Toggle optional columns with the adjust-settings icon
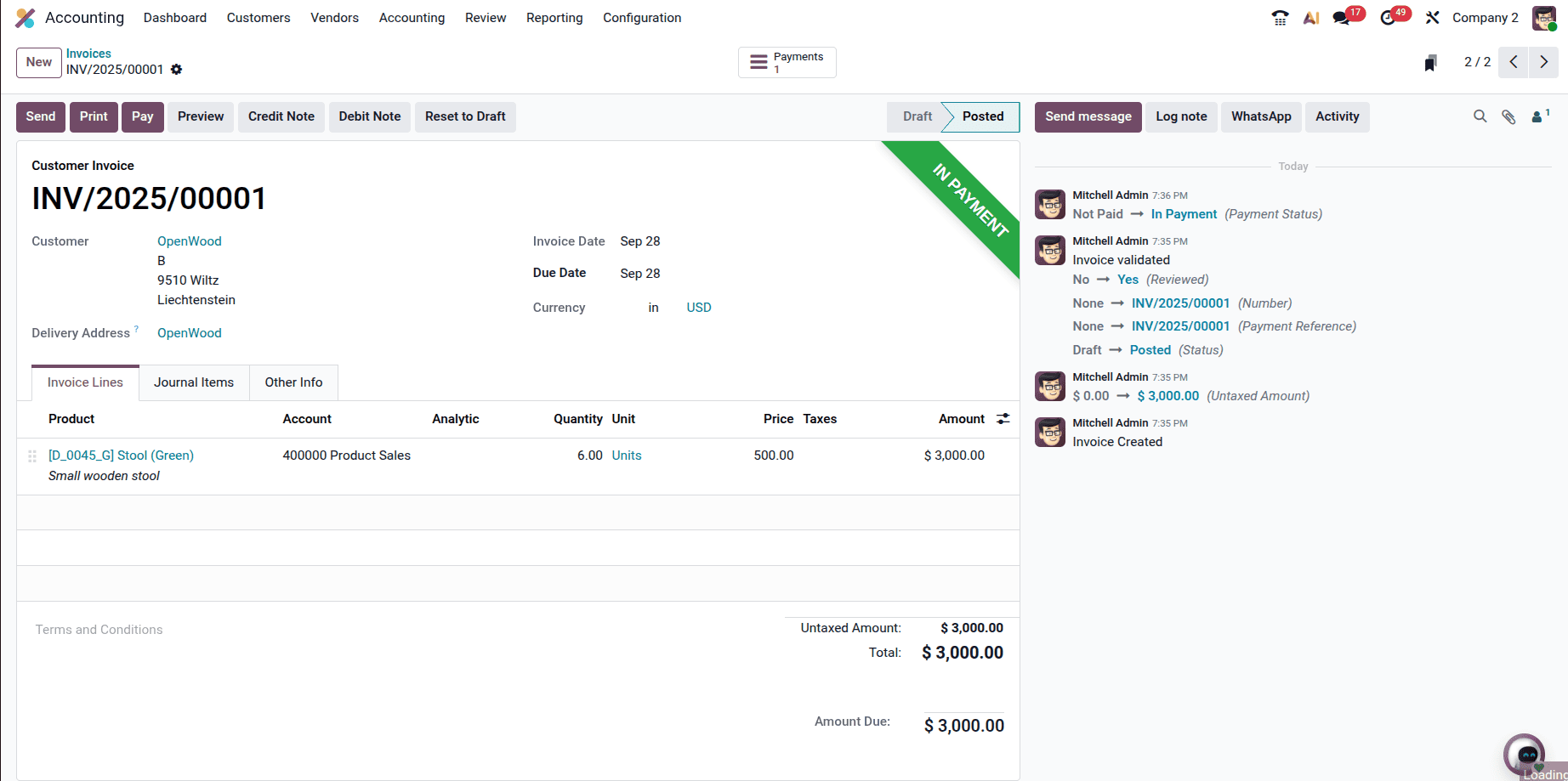Viewport: 1568px width, 781px height. (1003, 419)
